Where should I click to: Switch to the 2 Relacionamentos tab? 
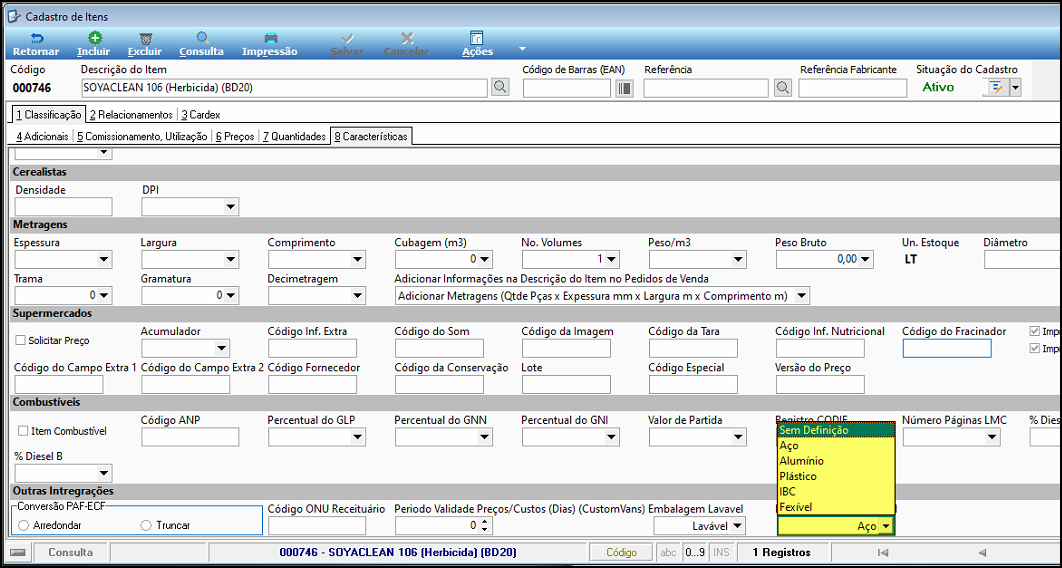tap(131, 115)
